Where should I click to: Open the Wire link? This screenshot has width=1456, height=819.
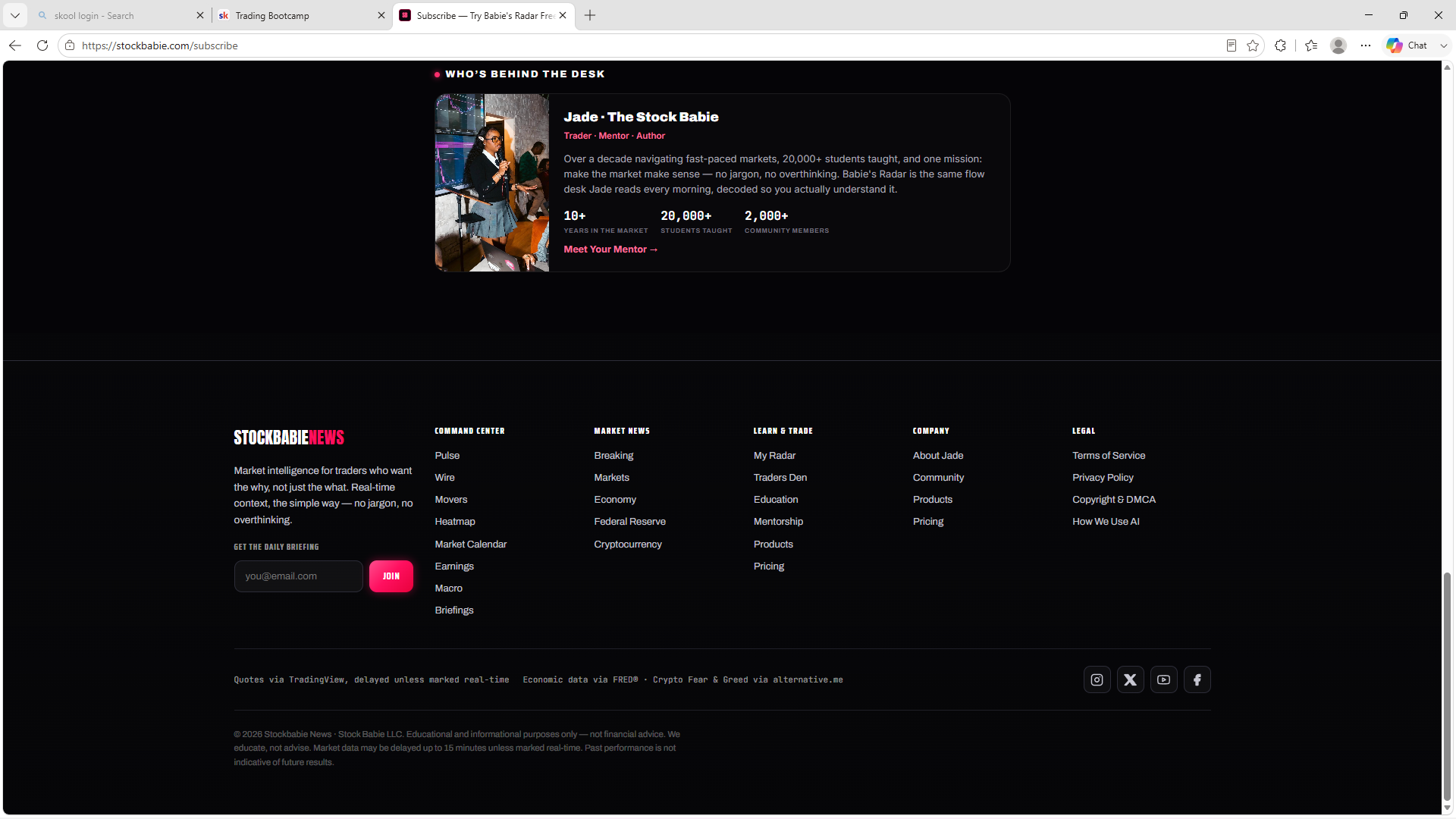[444, 478]
